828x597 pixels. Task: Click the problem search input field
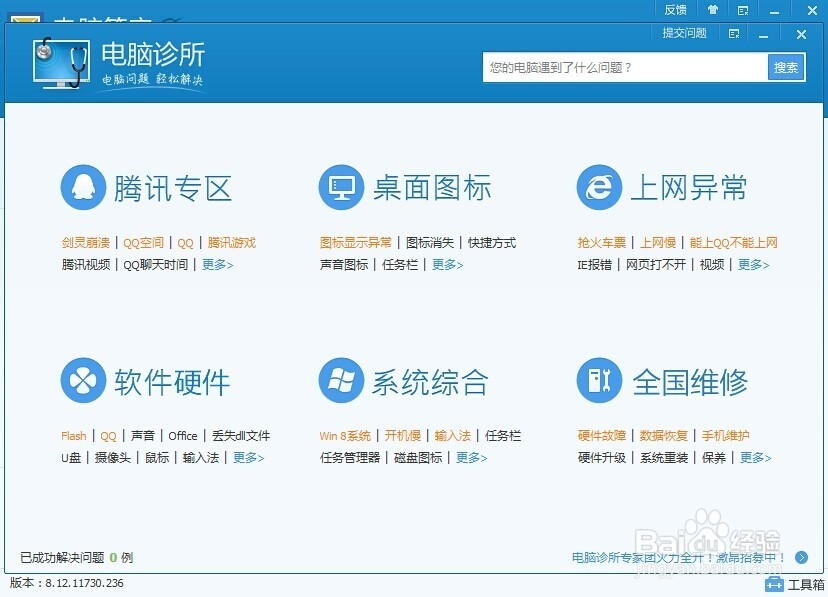point(625,68)
